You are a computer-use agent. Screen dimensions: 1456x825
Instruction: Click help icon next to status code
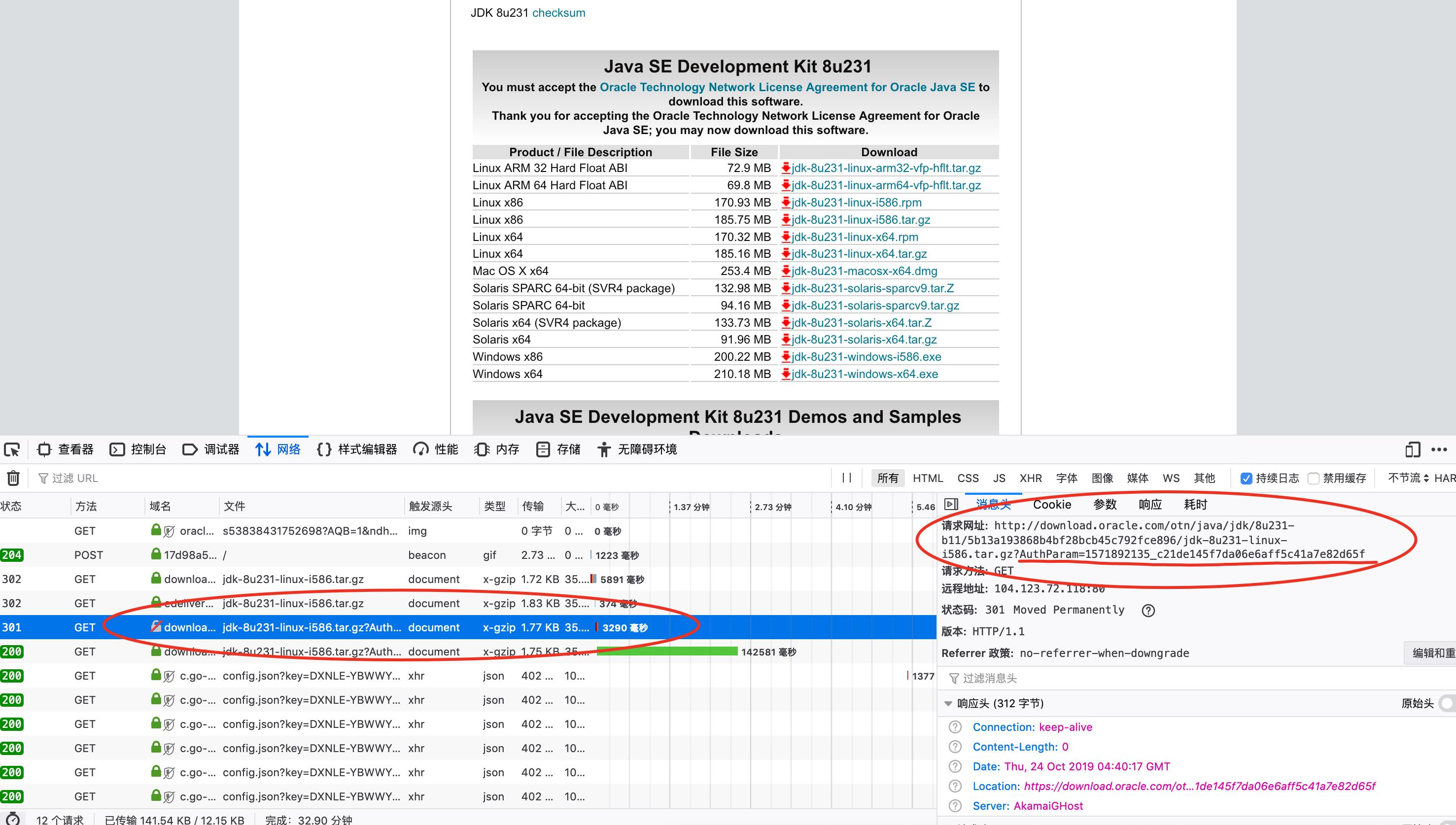point(1148,611)
